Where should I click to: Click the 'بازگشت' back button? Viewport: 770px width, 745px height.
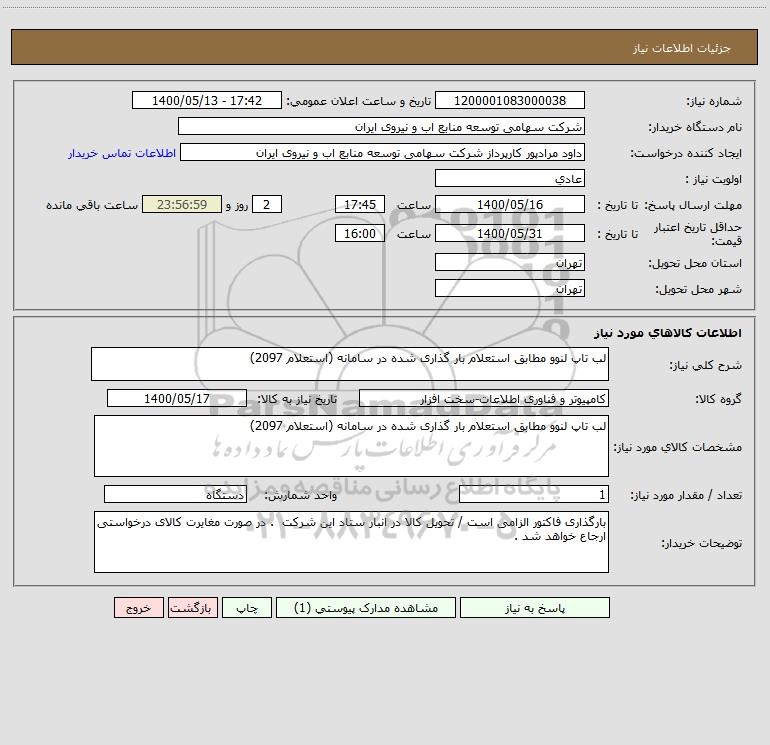coord(192,607)
